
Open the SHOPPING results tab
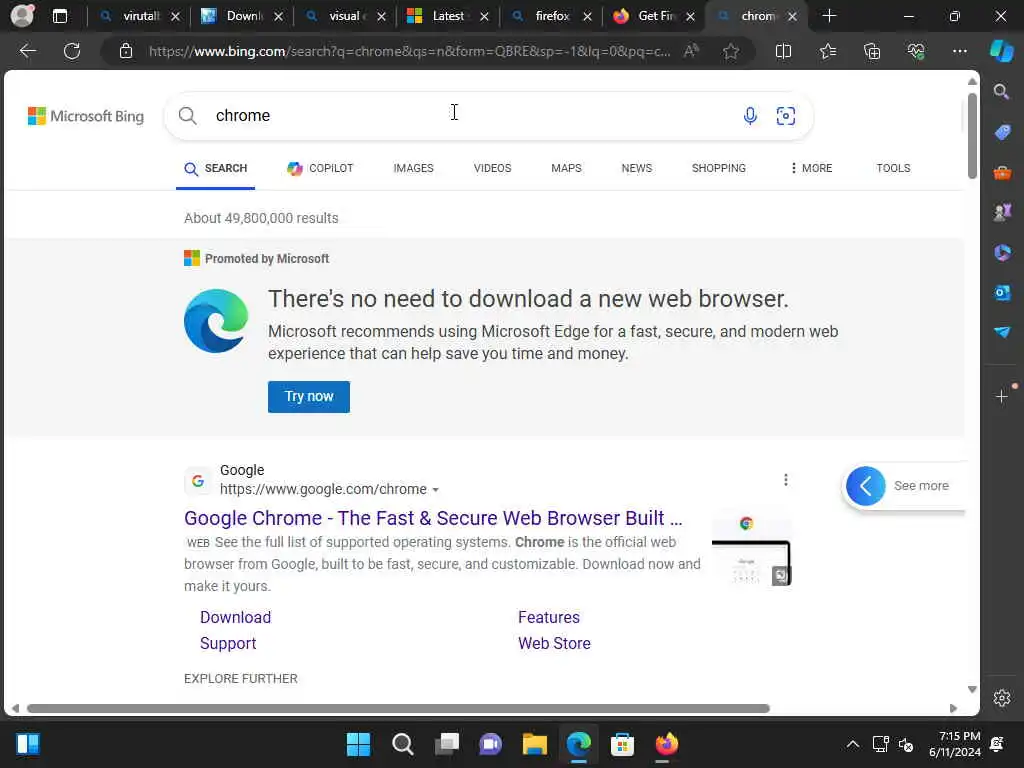pyautogui.click(x=718, y=168)
